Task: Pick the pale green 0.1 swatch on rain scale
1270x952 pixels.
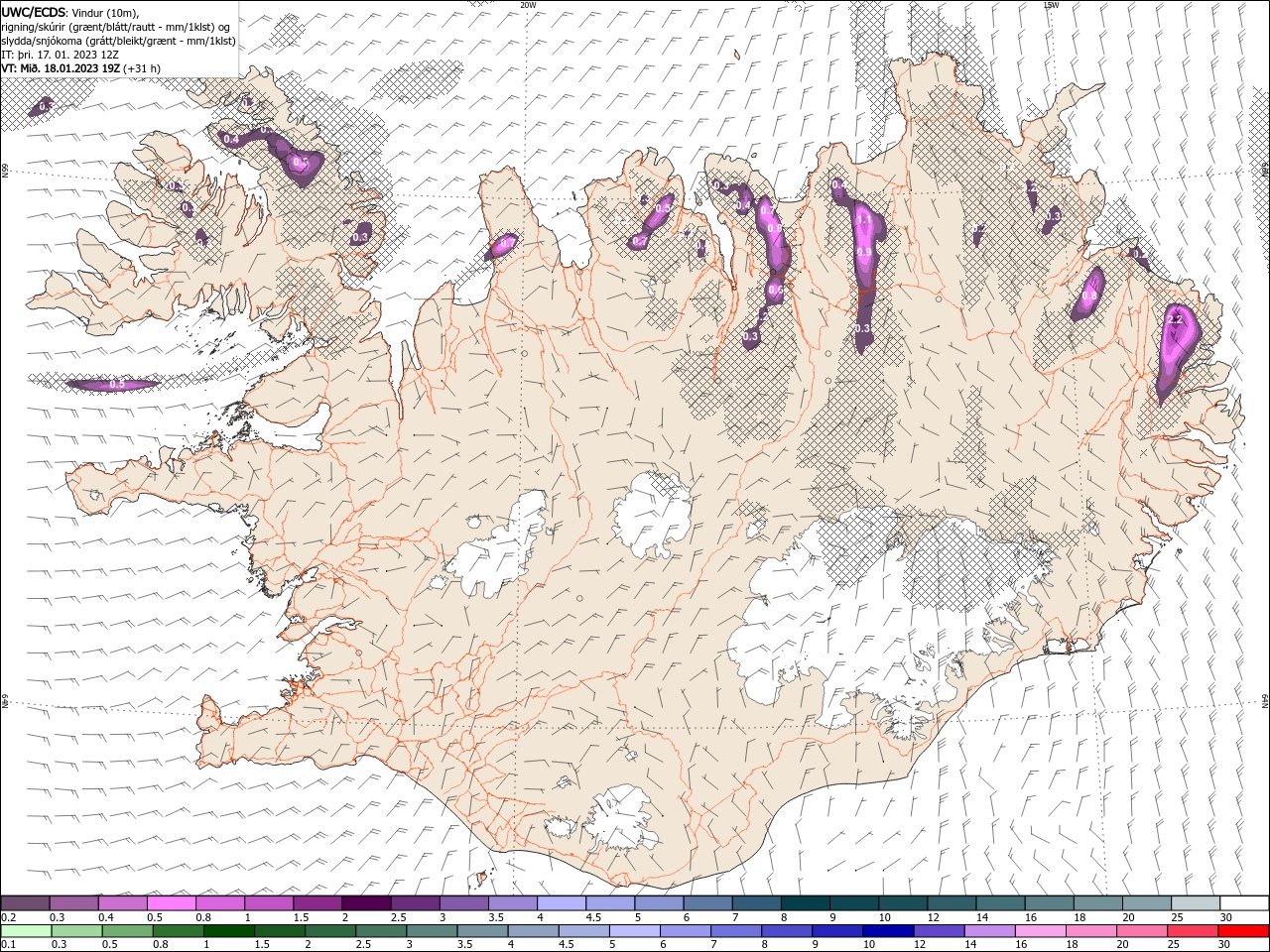Action: click(x=27, y=931)
